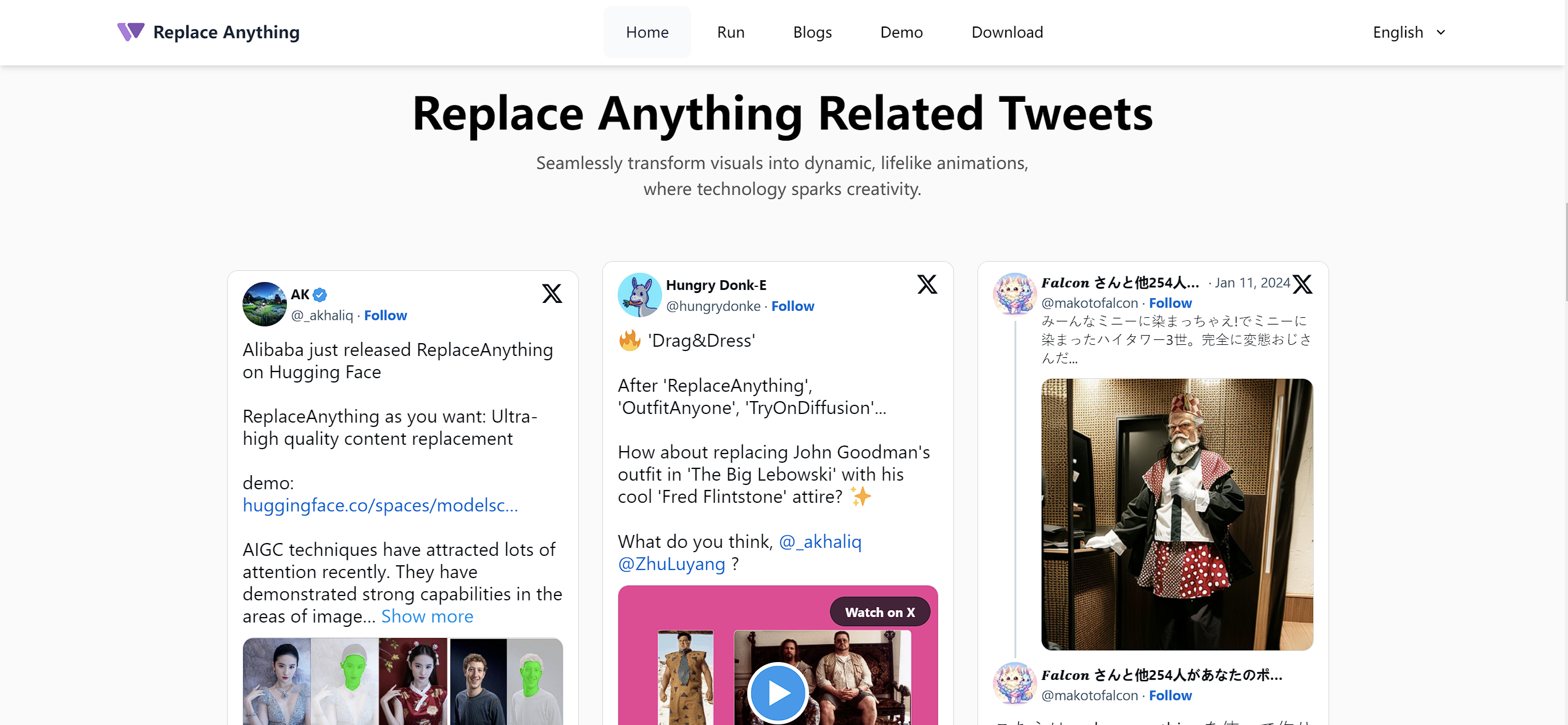Viewport: 1568px width, 725px height.
Task: Click Hungry Donk-E's donkey avatar
Action: (x=639, y=295)
